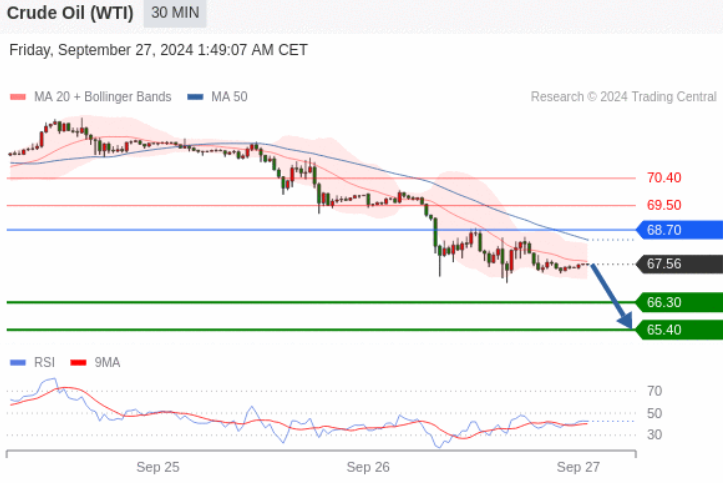This screenshot has width=723, height=483.
Task: Toggle the 9MA legend entry
Action: click(95, 363)
